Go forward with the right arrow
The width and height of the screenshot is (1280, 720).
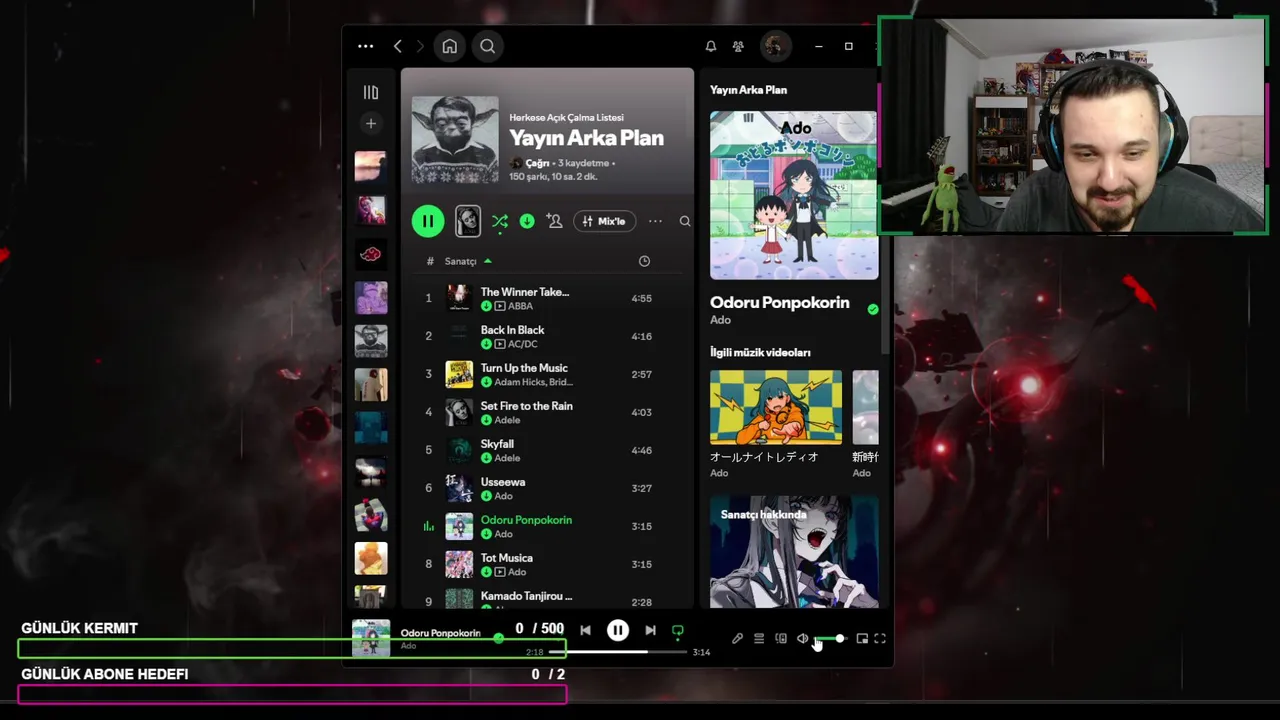coord(420,46)
